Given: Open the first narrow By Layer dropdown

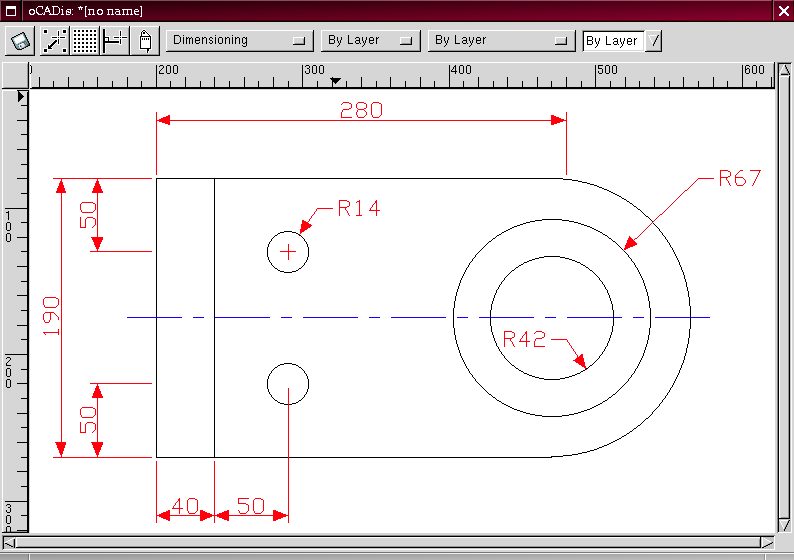Looking at the screenshot, I should point(370,41).
